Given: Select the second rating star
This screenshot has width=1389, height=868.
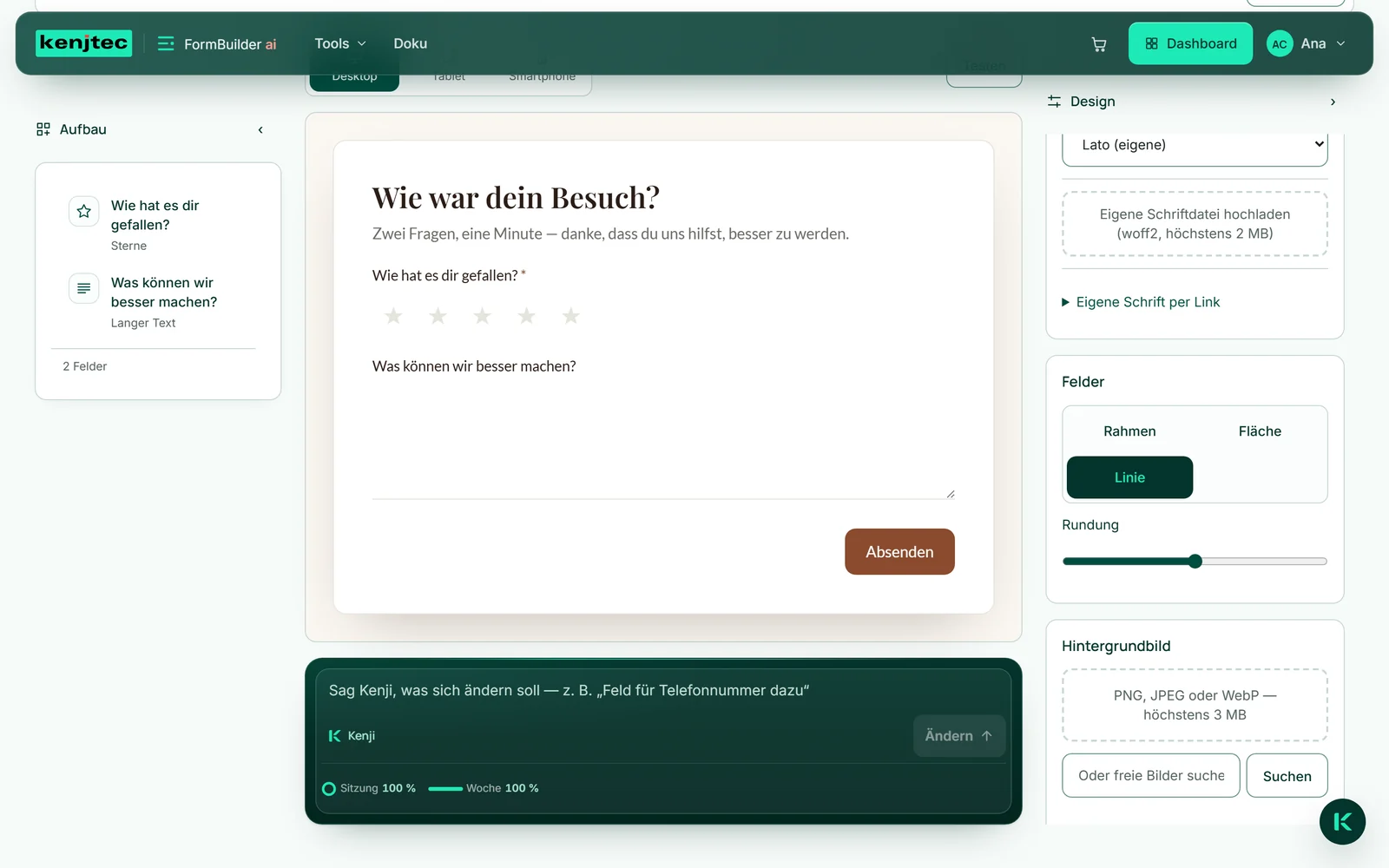Looking at the screenshot, I should click(x=438, y=316).
